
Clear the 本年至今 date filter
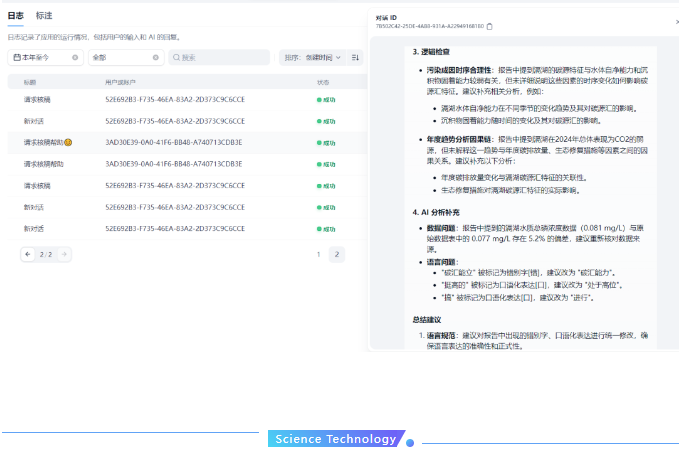pos(75,58)
